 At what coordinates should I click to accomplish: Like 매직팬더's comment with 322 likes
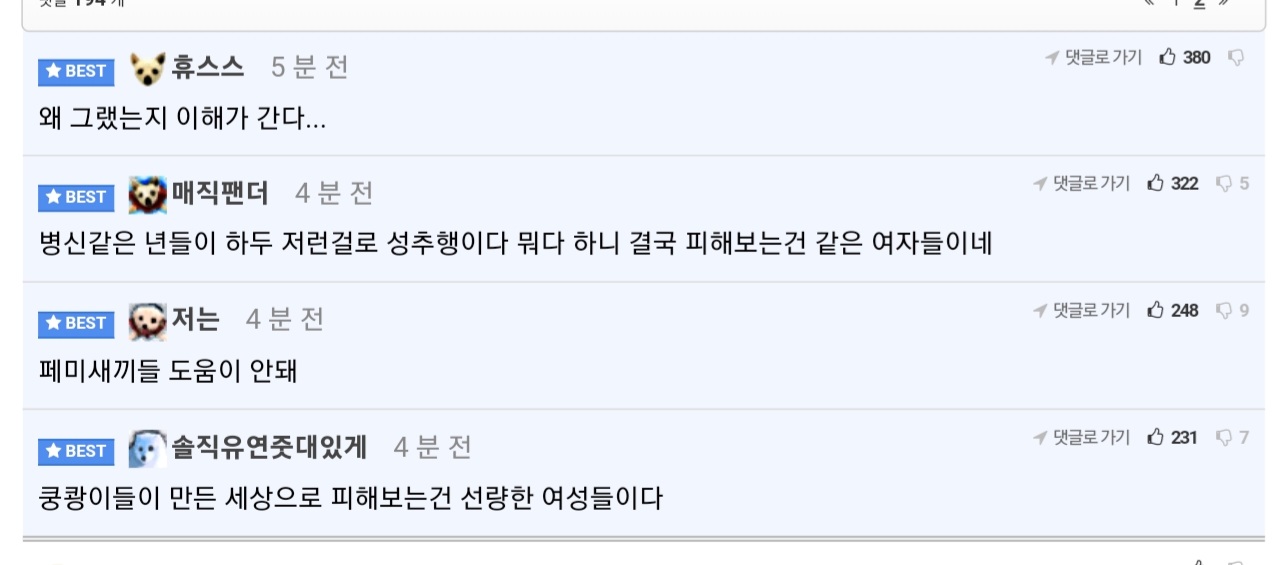(1156, 183)
